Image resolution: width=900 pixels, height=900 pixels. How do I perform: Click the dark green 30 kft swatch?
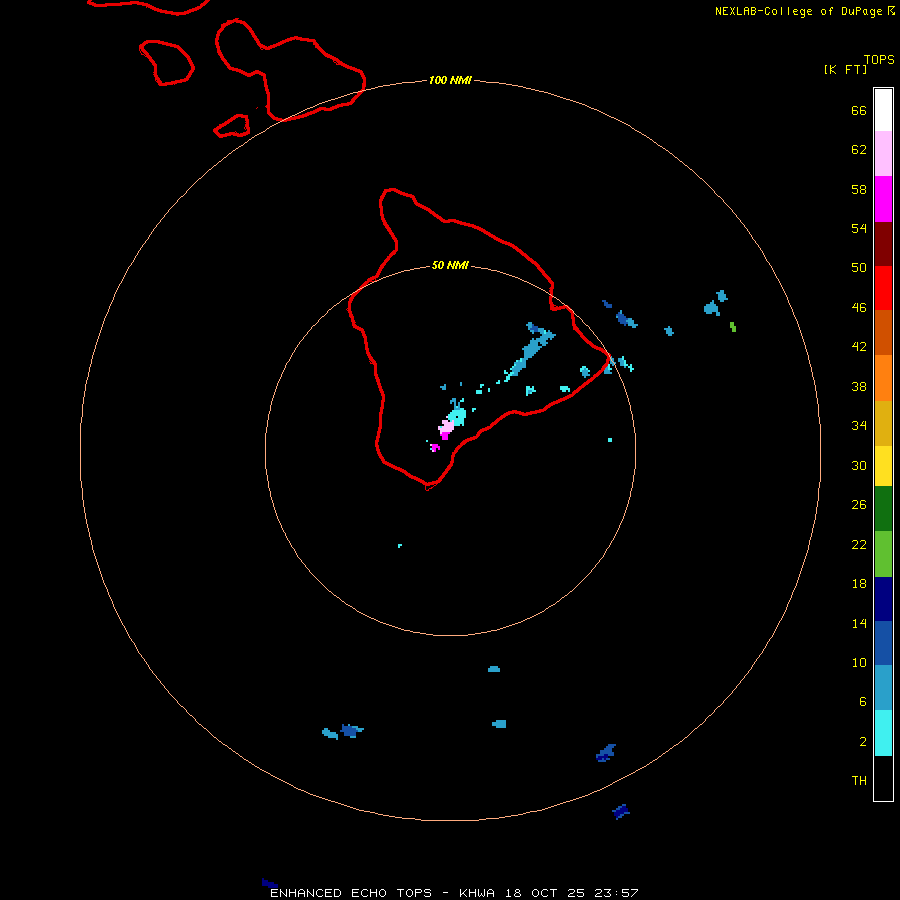883,508
